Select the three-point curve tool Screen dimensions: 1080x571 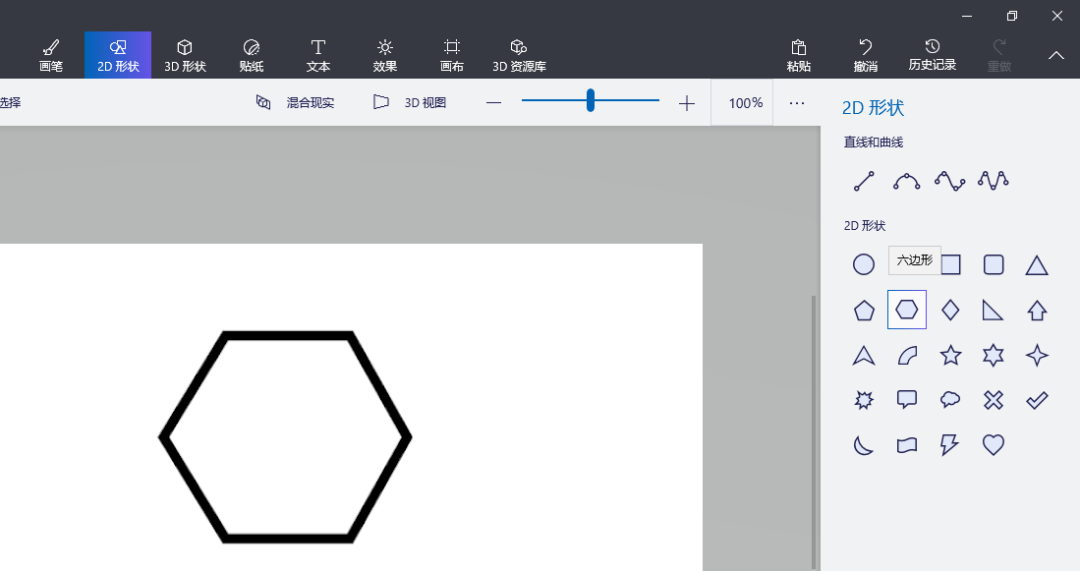[906, 181]
